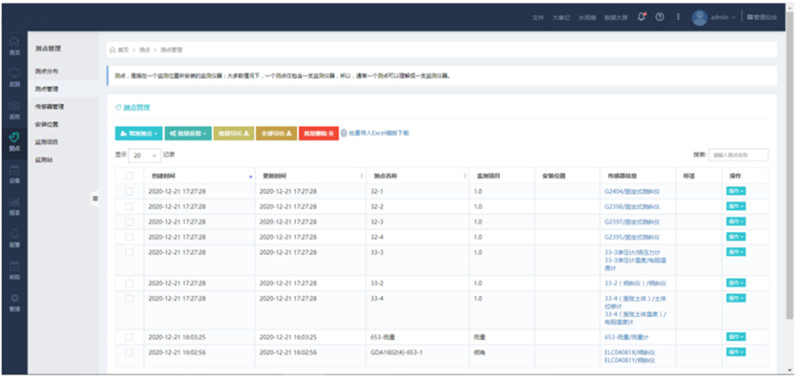Select 安装位置 in the side menu

pyautogui.click(x=46, y=124)
